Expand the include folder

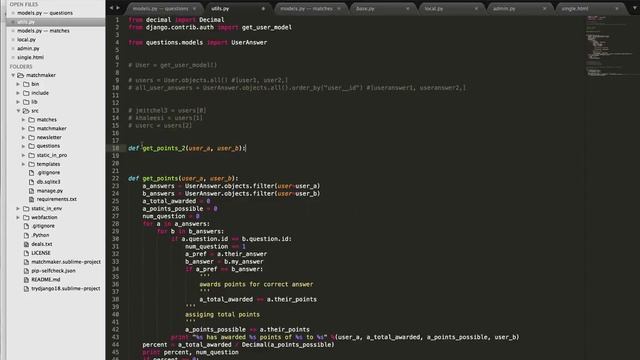coord(18,93)
